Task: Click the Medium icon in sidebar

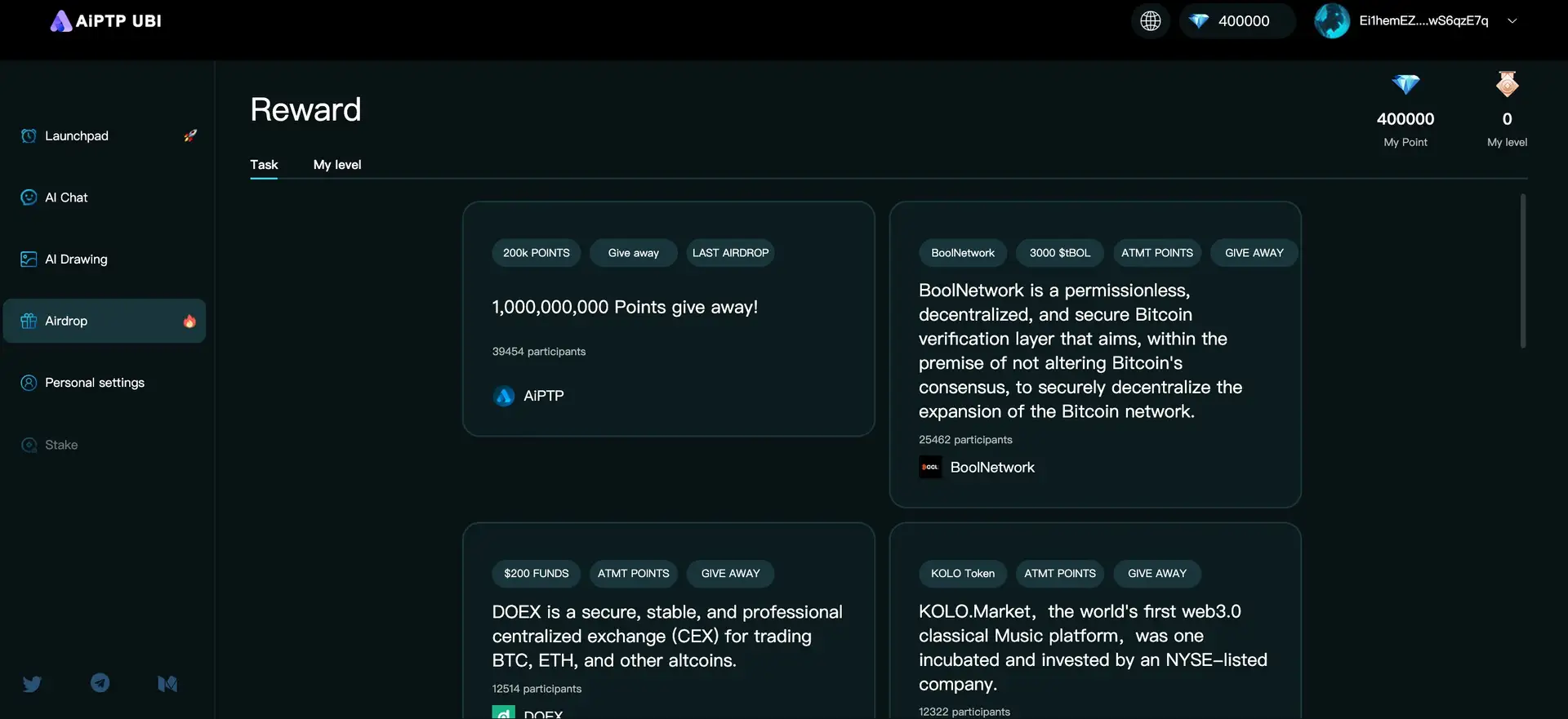Action: (x=167, y=684)
